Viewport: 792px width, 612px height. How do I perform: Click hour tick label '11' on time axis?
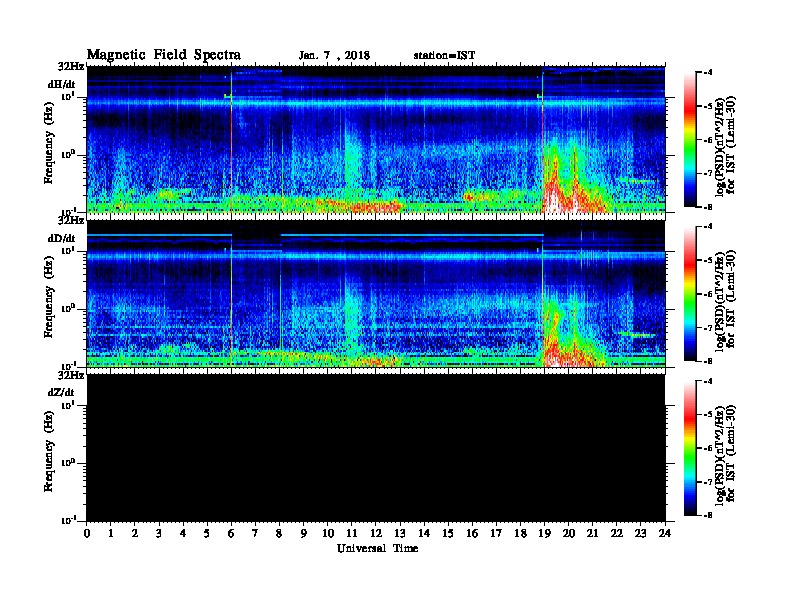(352, 534)
